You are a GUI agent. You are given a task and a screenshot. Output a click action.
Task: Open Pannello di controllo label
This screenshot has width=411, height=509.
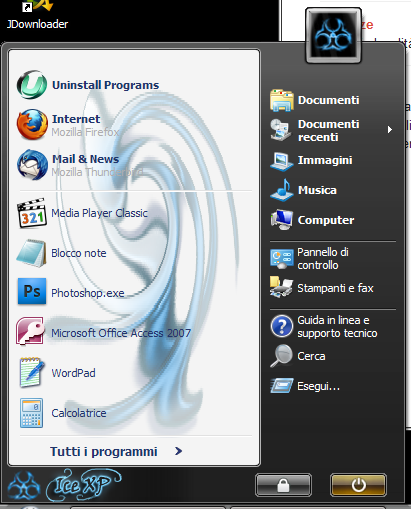(x=323, y=259)
